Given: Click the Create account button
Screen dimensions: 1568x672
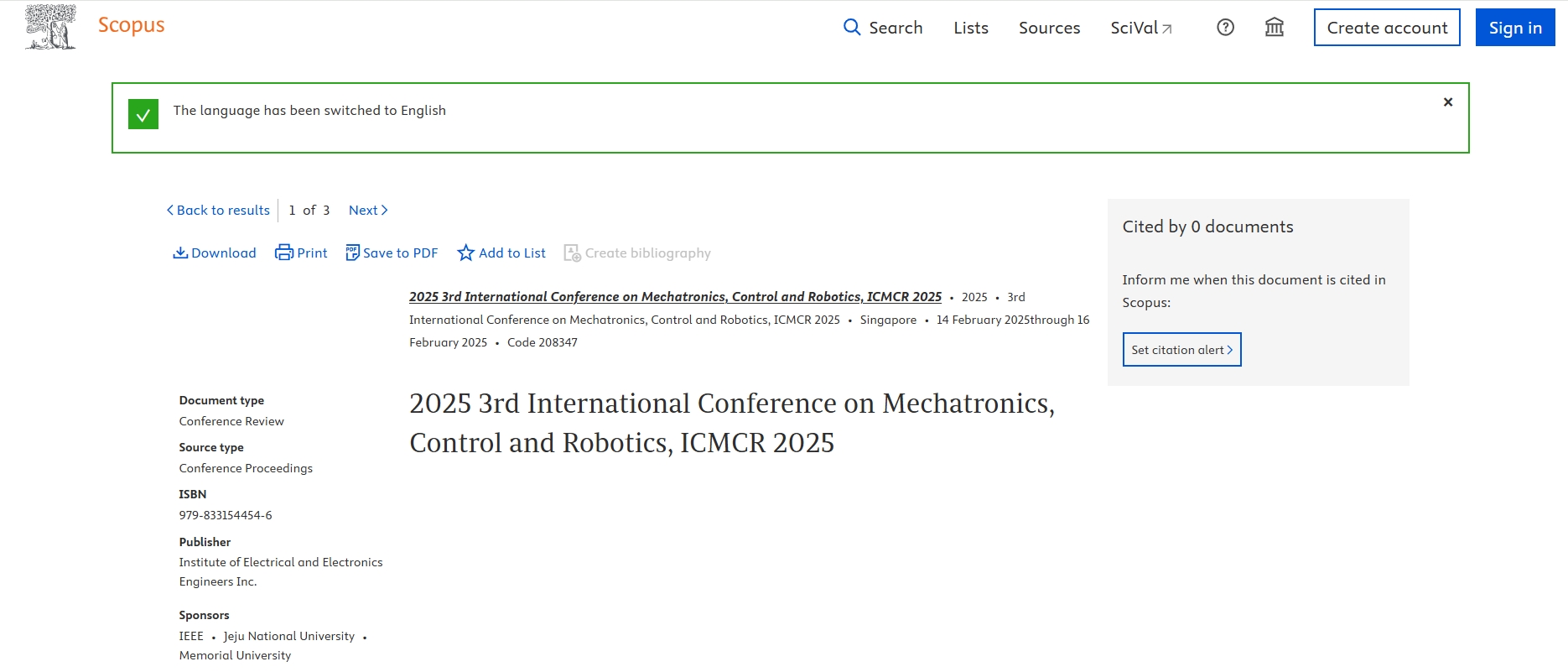Looking at the screenshot, I should coord(1387,28).
